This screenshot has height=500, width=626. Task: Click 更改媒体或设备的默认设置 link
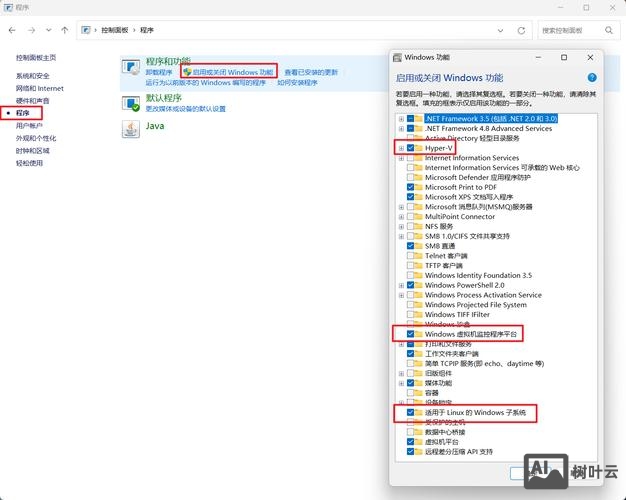point(186,109)
